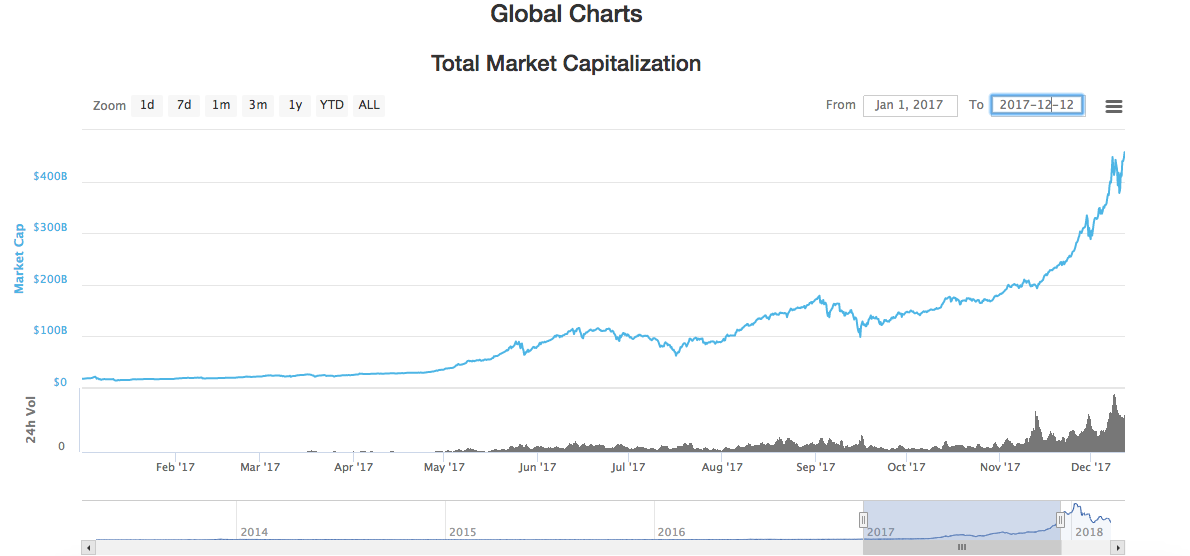
Task: Click the scrollbar right arrow
Action: (x=1117, y=548)
